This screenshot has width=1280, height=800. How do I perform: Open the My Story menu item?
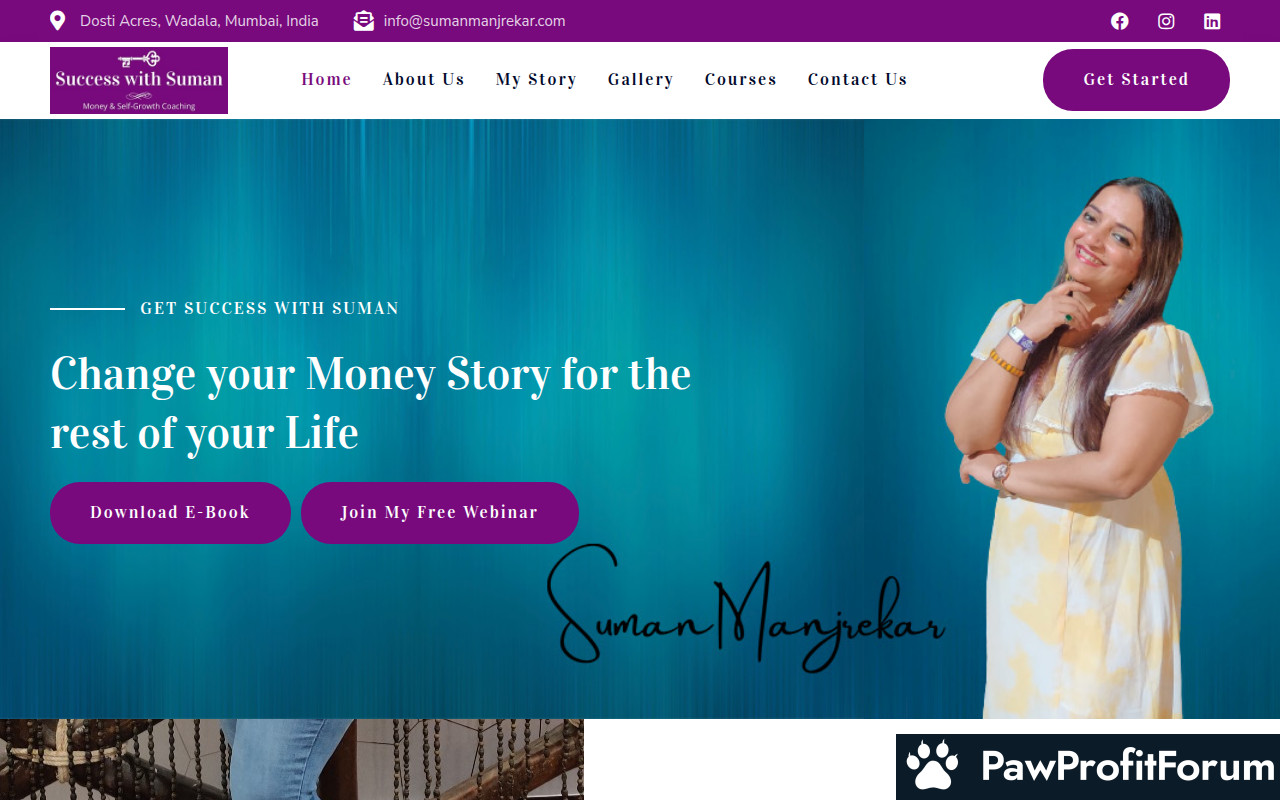tap(536, 79)
